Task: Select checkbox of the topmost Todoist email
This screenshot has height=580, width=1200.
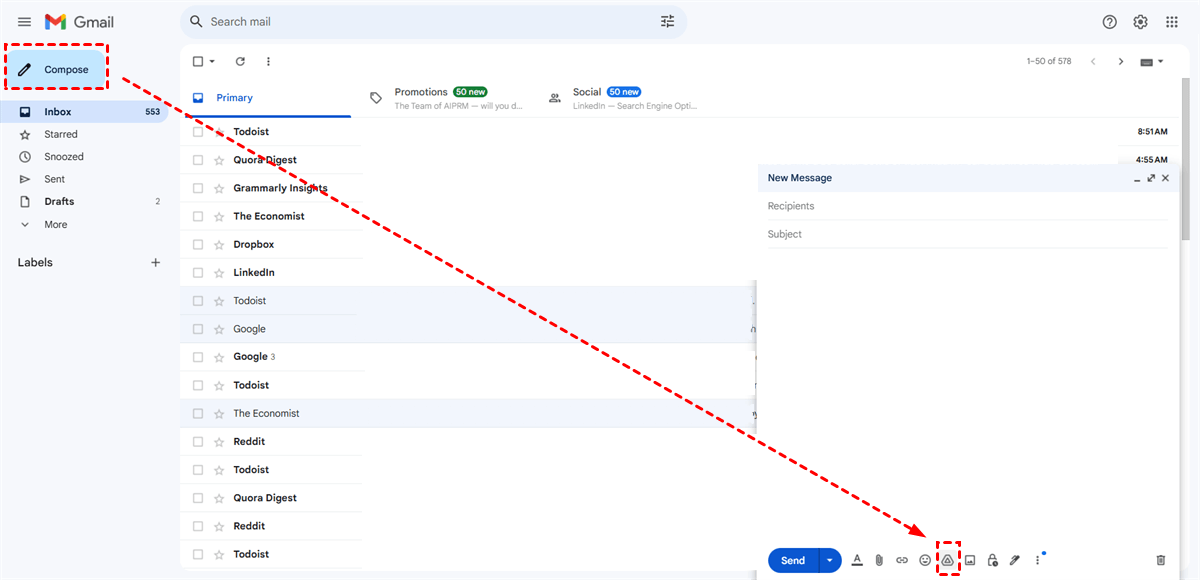Action: point(198,132)
